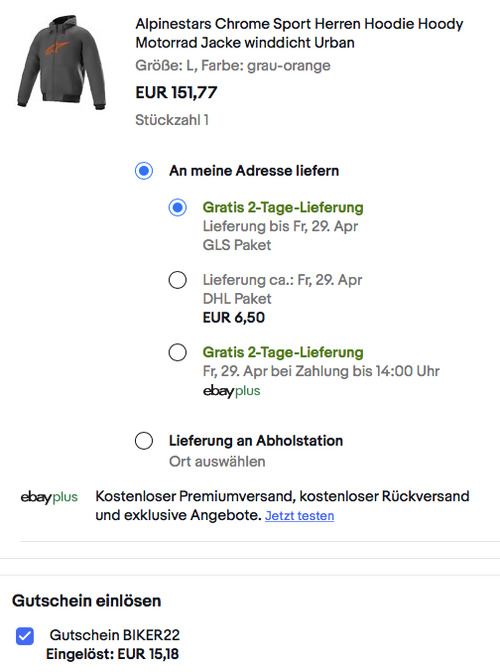Screen dimensions: 500x672
Task: Select 'Lieferung an Abholstation' radio button
Action: 144,441
